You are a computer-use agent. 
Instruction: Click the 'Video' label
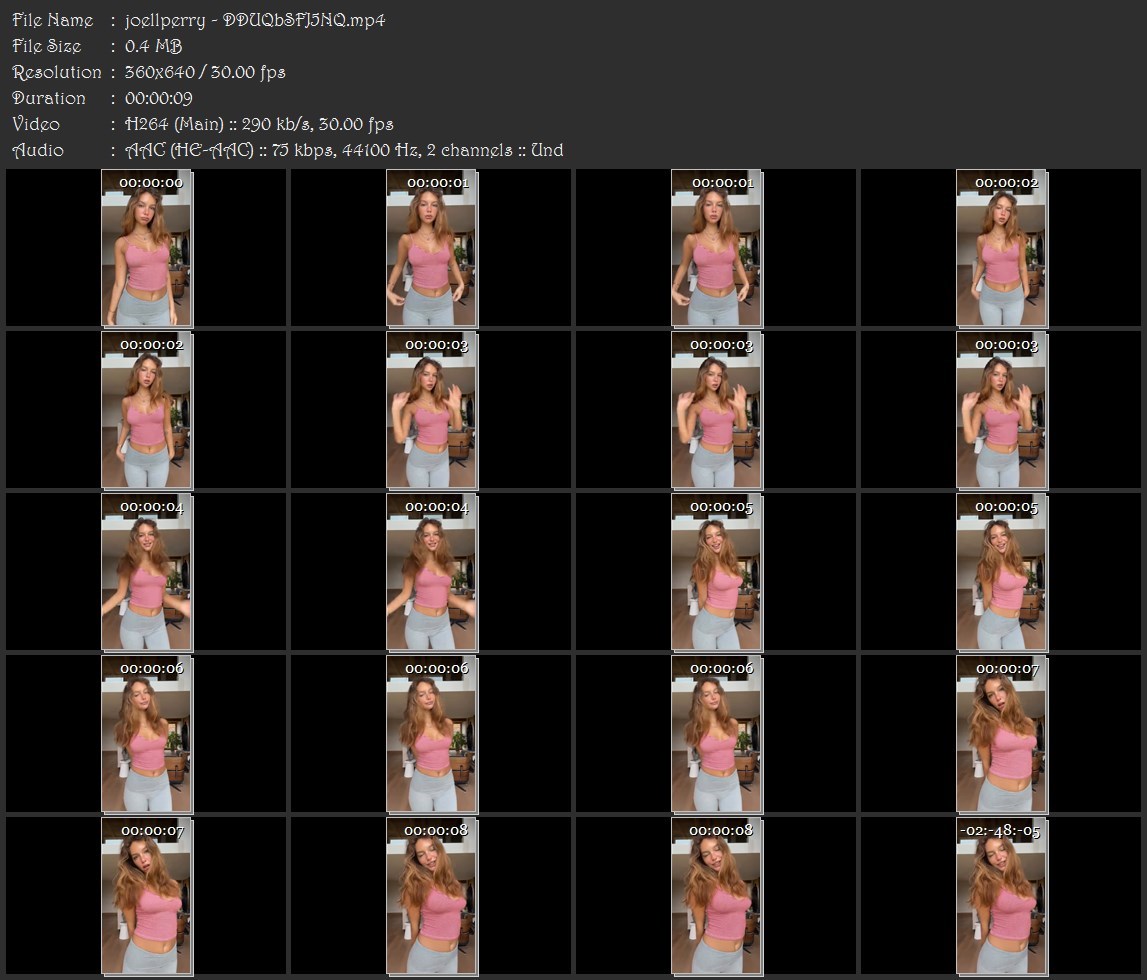(36, 124)
